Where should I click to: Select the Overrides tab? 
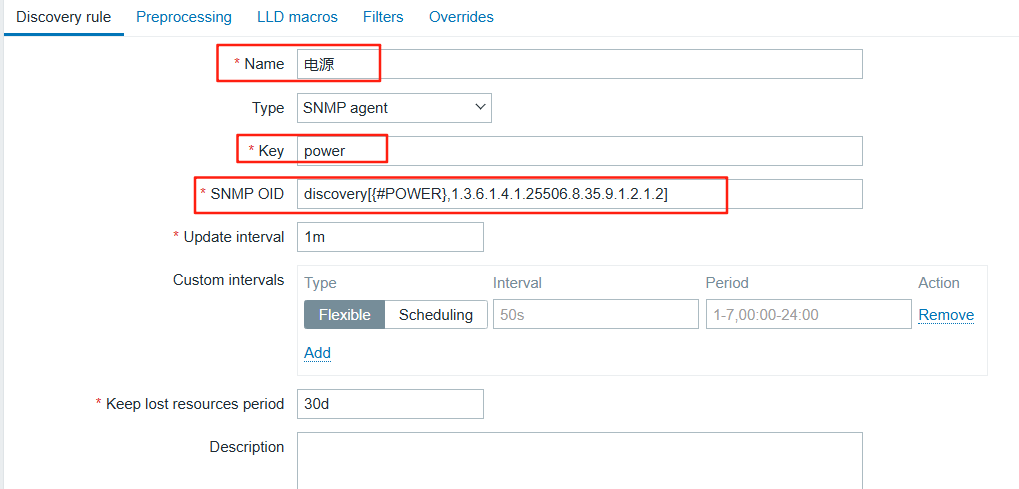click(x=461, y=17)
